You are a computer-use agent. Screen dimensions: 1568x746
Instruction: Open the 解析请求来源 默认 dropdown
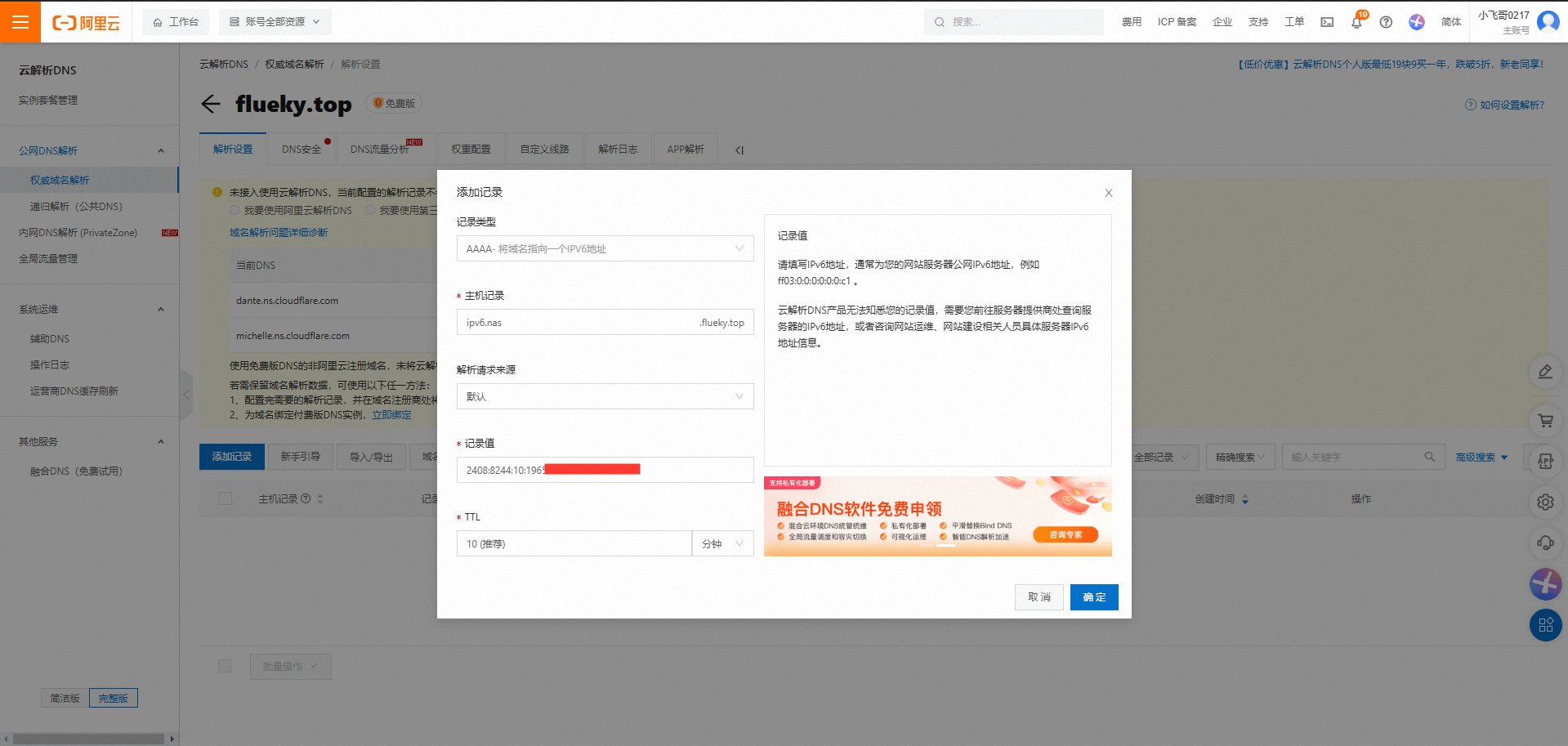tap(605, 396)
